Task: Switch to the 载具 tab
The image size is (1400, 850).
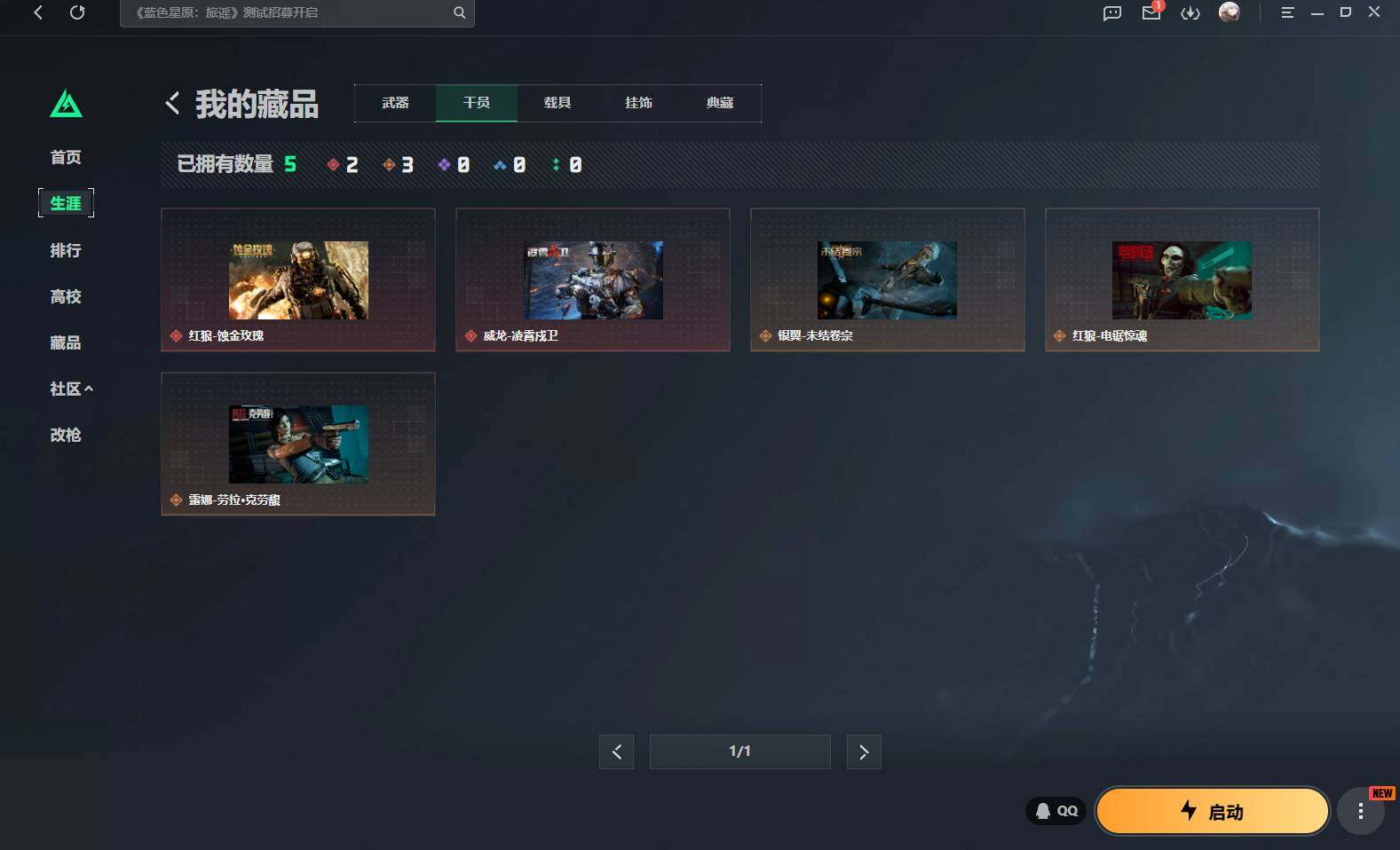Action: pos(558,103)
